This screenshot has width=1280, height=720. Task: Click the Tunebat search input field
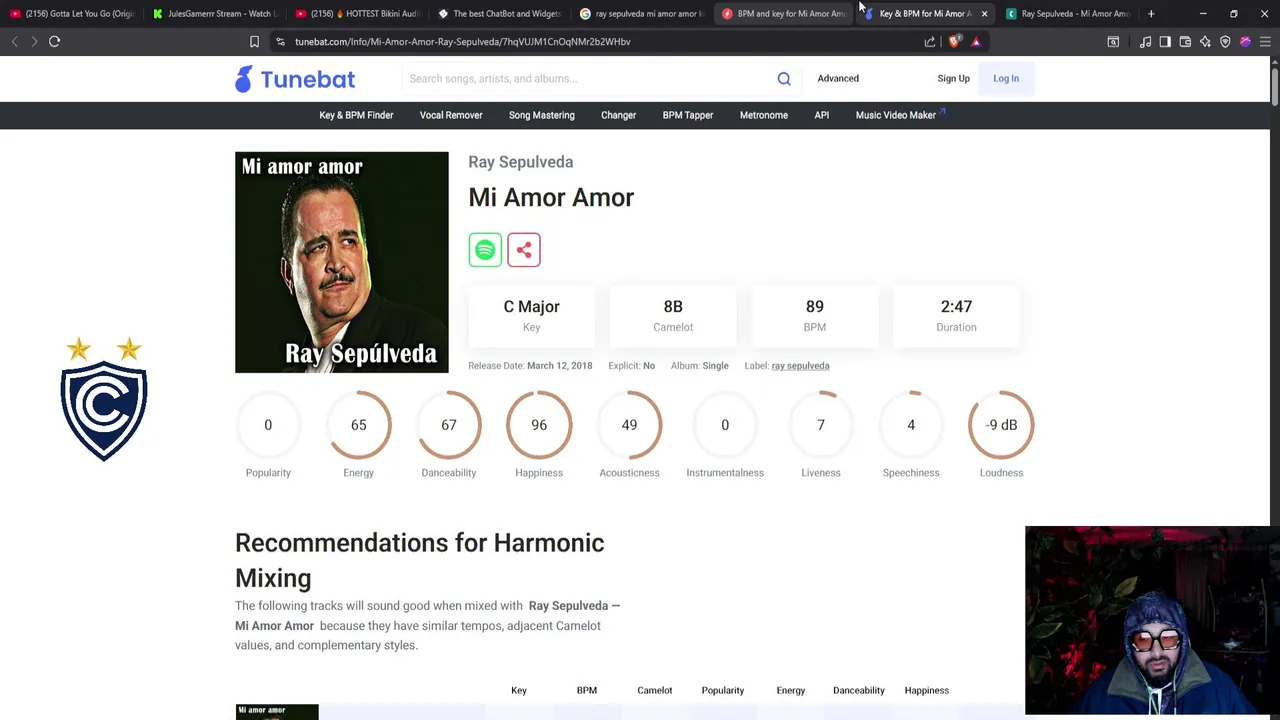588,79
